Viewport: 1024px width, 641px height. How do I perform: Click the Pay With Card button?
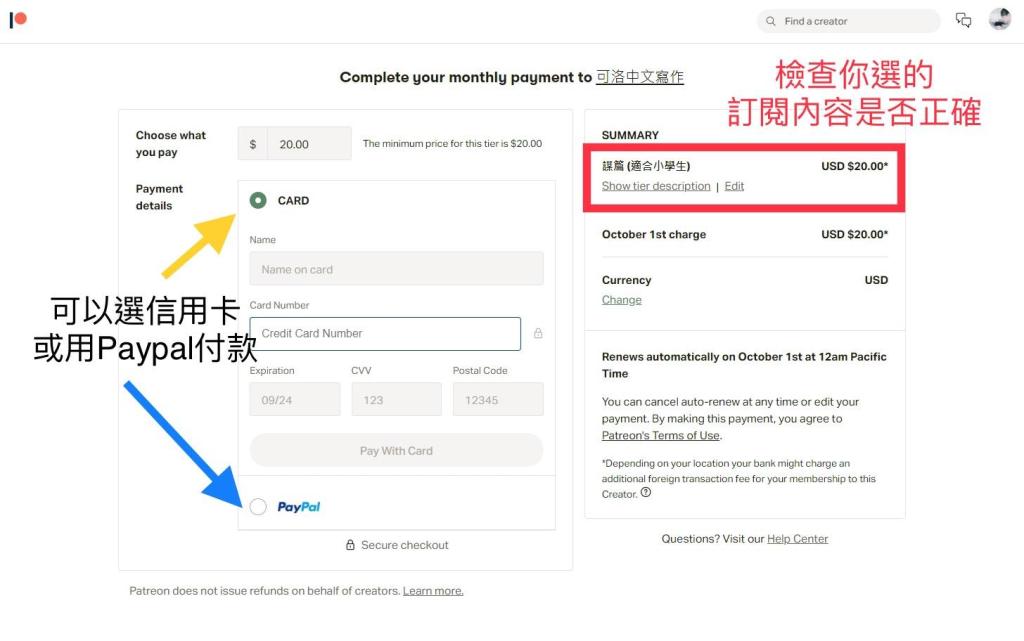coord(396,450)
